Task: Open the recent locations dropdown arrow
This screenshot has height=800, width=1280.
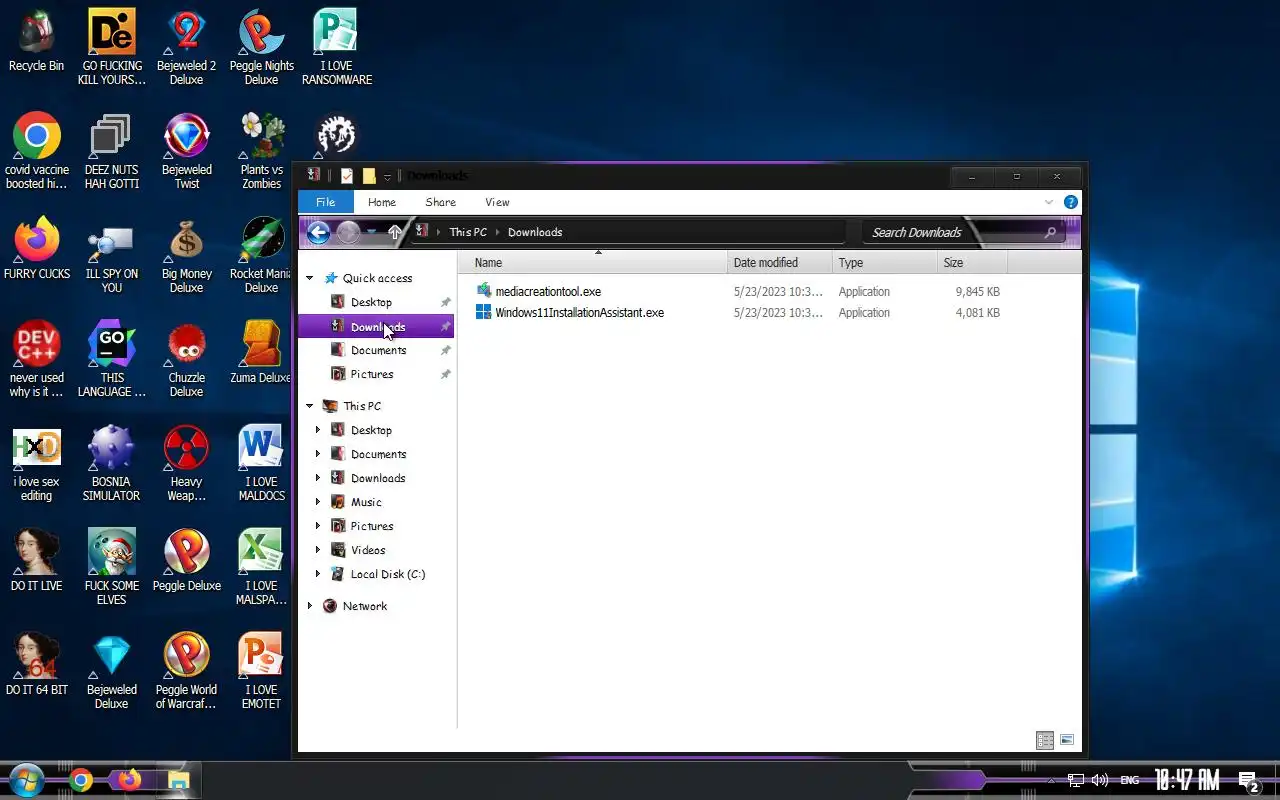Action: (371, 233)
